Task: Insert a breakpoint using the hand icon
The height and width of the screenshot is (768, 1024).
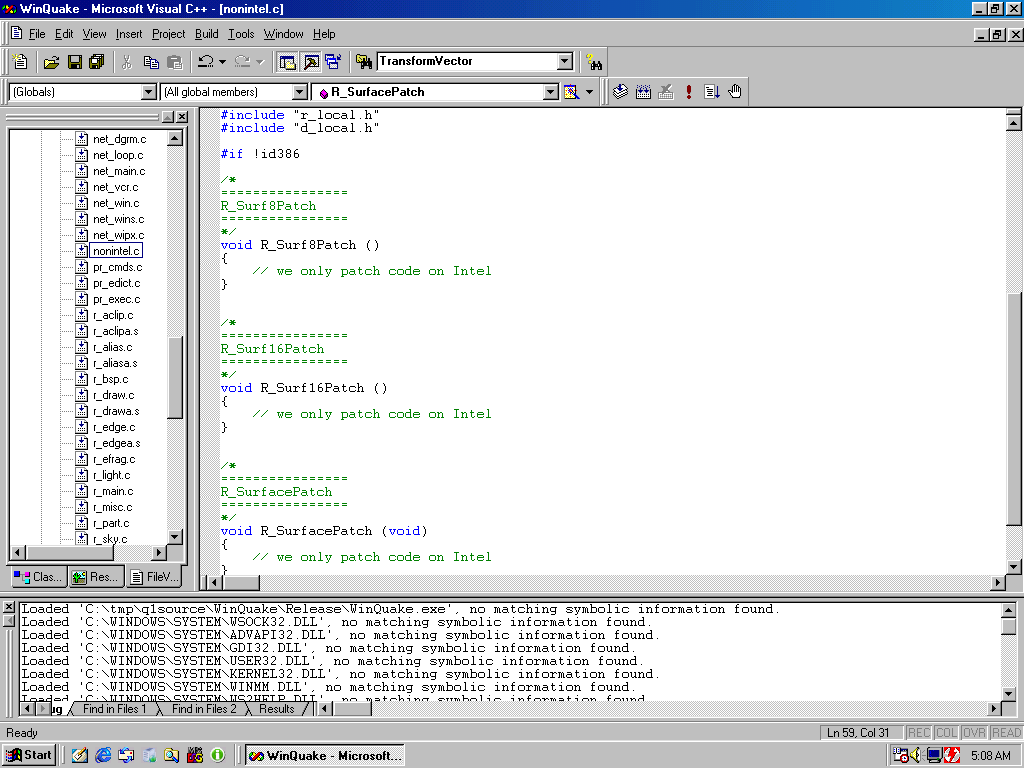Action: 735,92
